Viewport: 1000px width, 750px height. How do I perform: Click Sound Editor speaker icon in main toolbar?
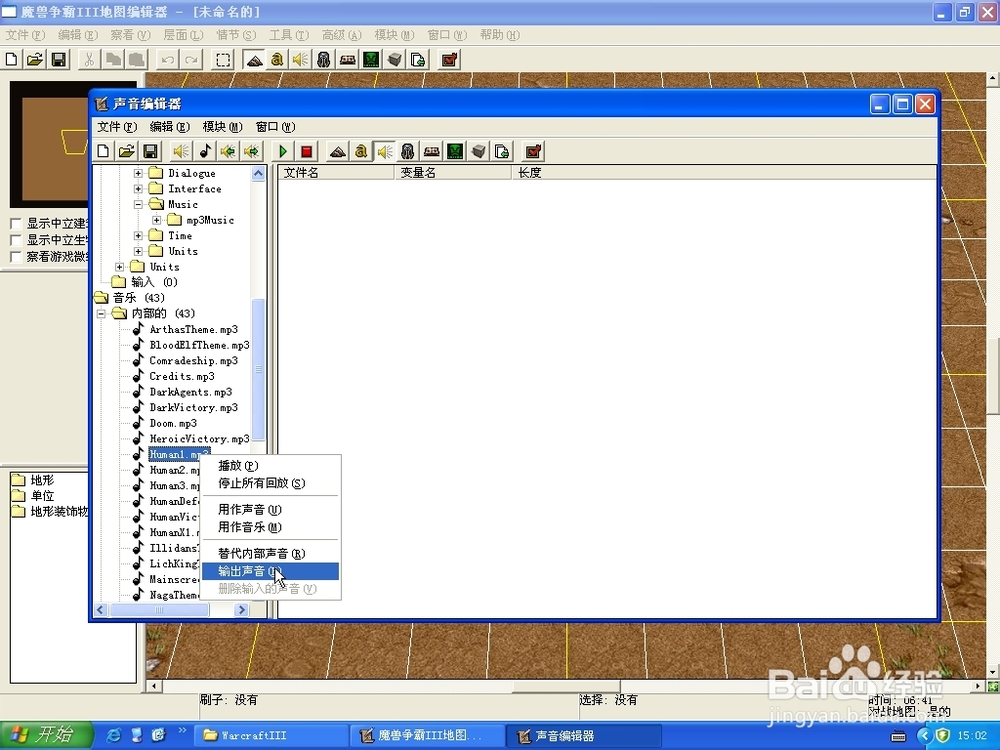300,60
